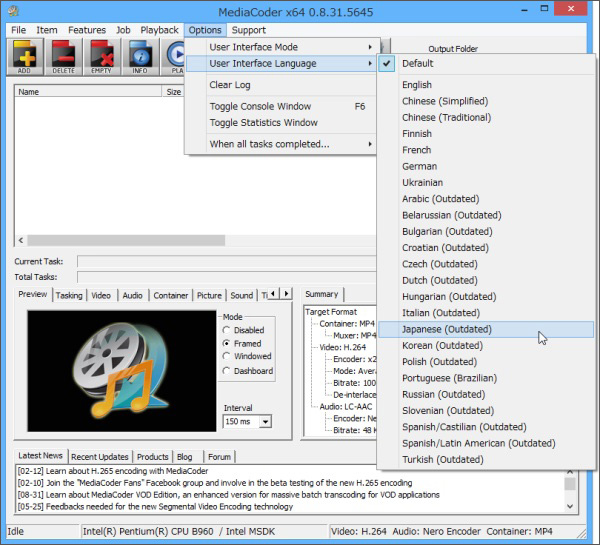The height and width of the screenshot is (545, 600).
Task: Select Default language option
Action: click(486, 64)
